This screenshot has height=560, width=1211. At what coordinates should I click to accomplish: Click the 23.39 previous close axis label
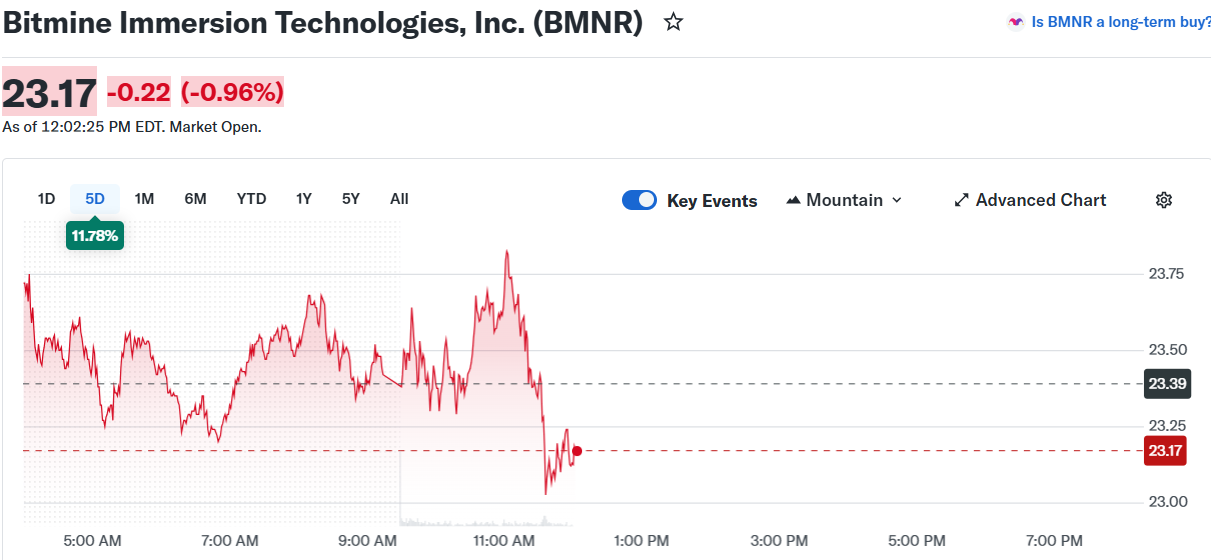pyautogui.click(x=1165, y=384)
